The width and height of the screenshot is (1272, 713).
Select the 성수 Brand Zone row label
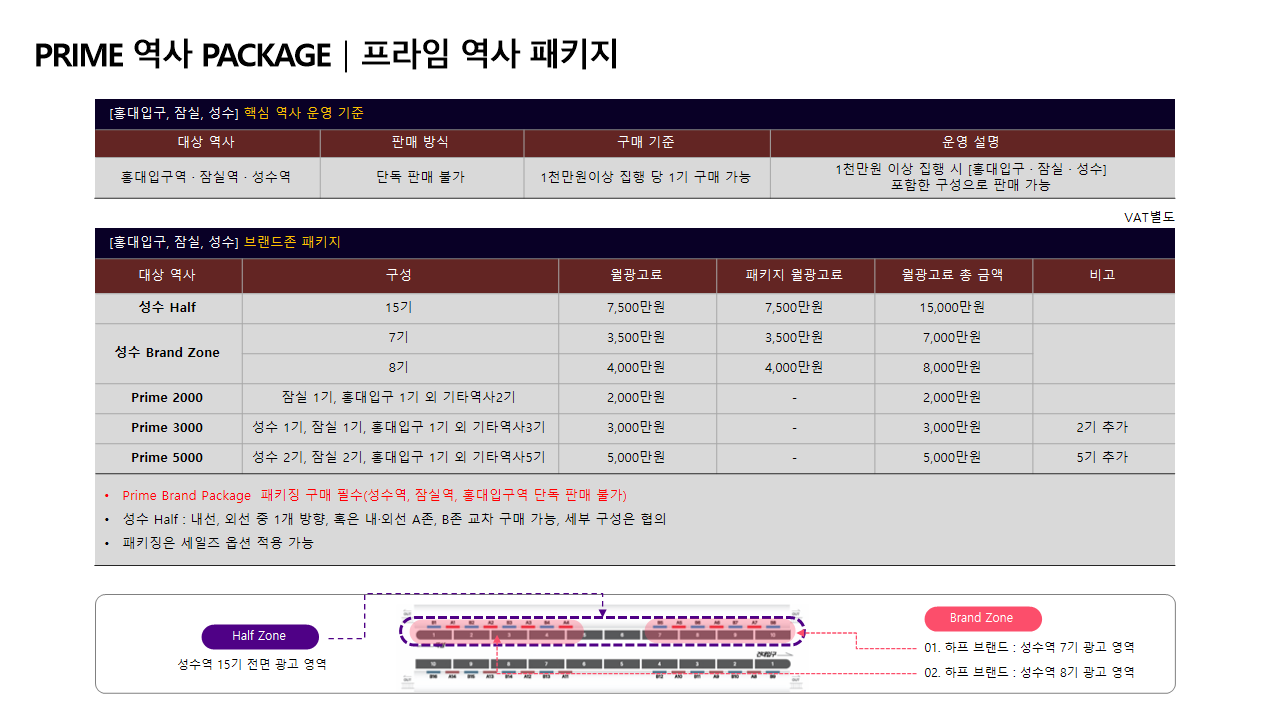pos(167,353)
